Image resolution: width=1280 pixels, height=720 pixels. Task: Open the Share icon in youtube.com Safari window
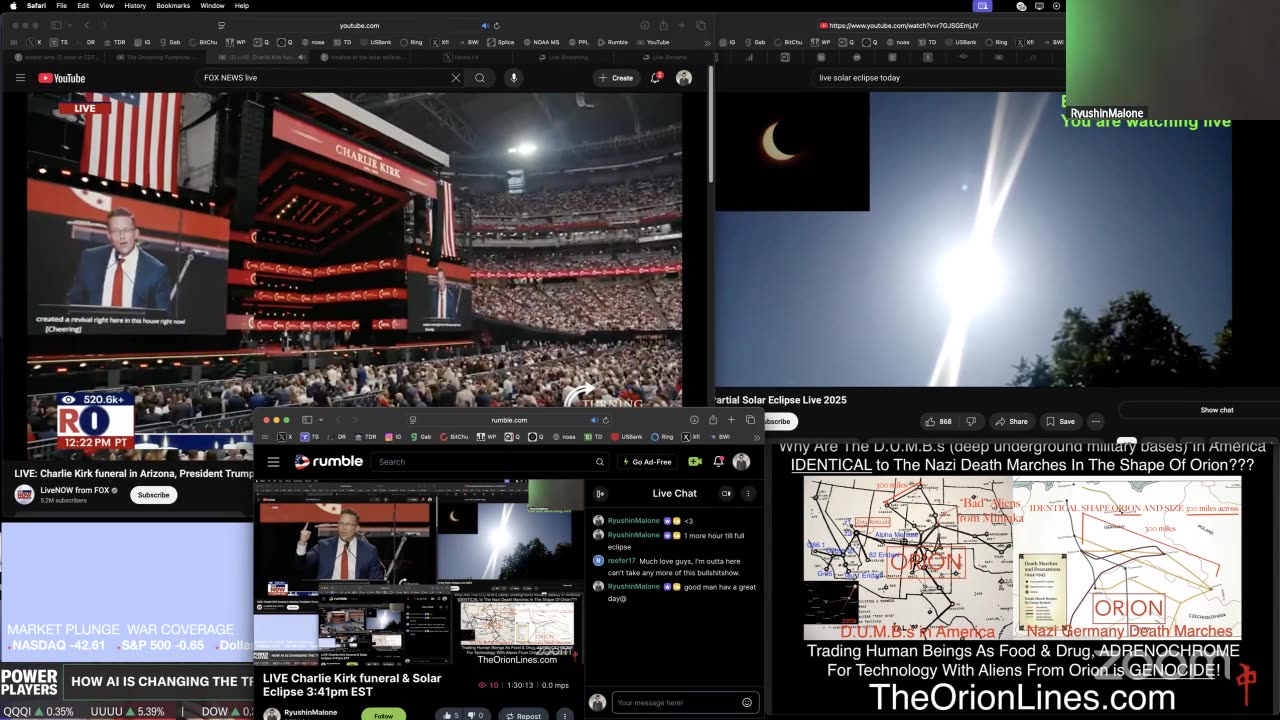coord(663,25)
